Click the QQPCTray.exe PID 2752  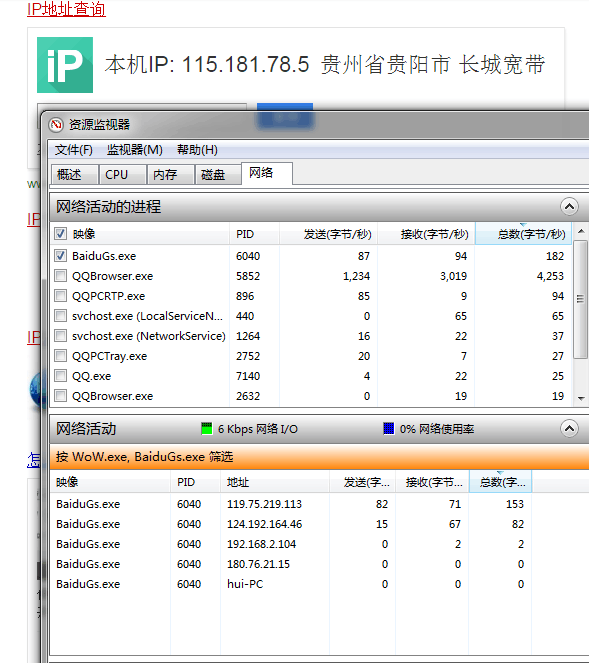[x=248, y=356]
